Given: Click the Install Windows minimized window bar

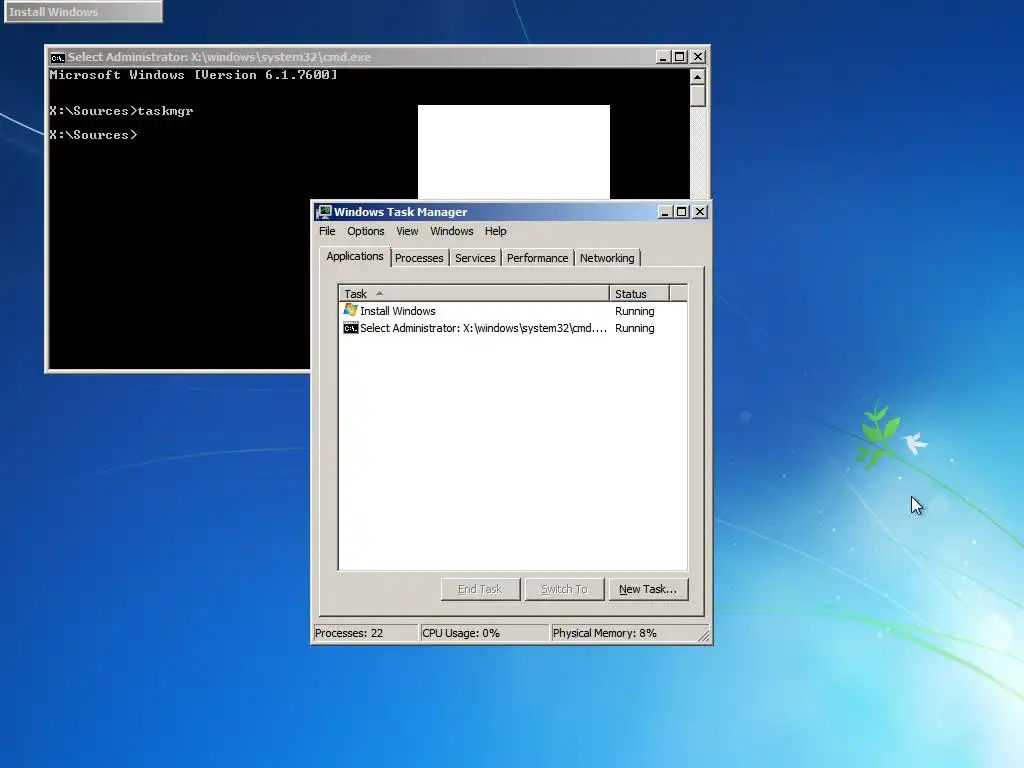Looking at the screenshot, I should [x=84, y=12].
